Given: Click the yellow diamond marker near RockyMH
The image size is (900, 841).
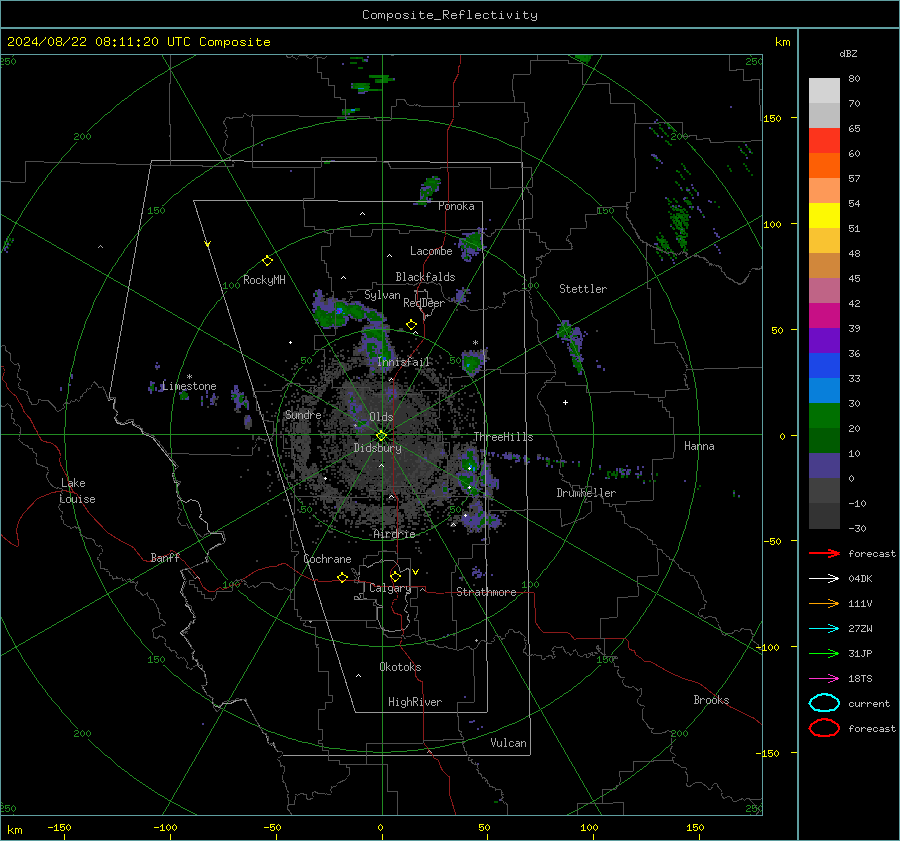Looking at the screenshot, I should tap(267, 261).
